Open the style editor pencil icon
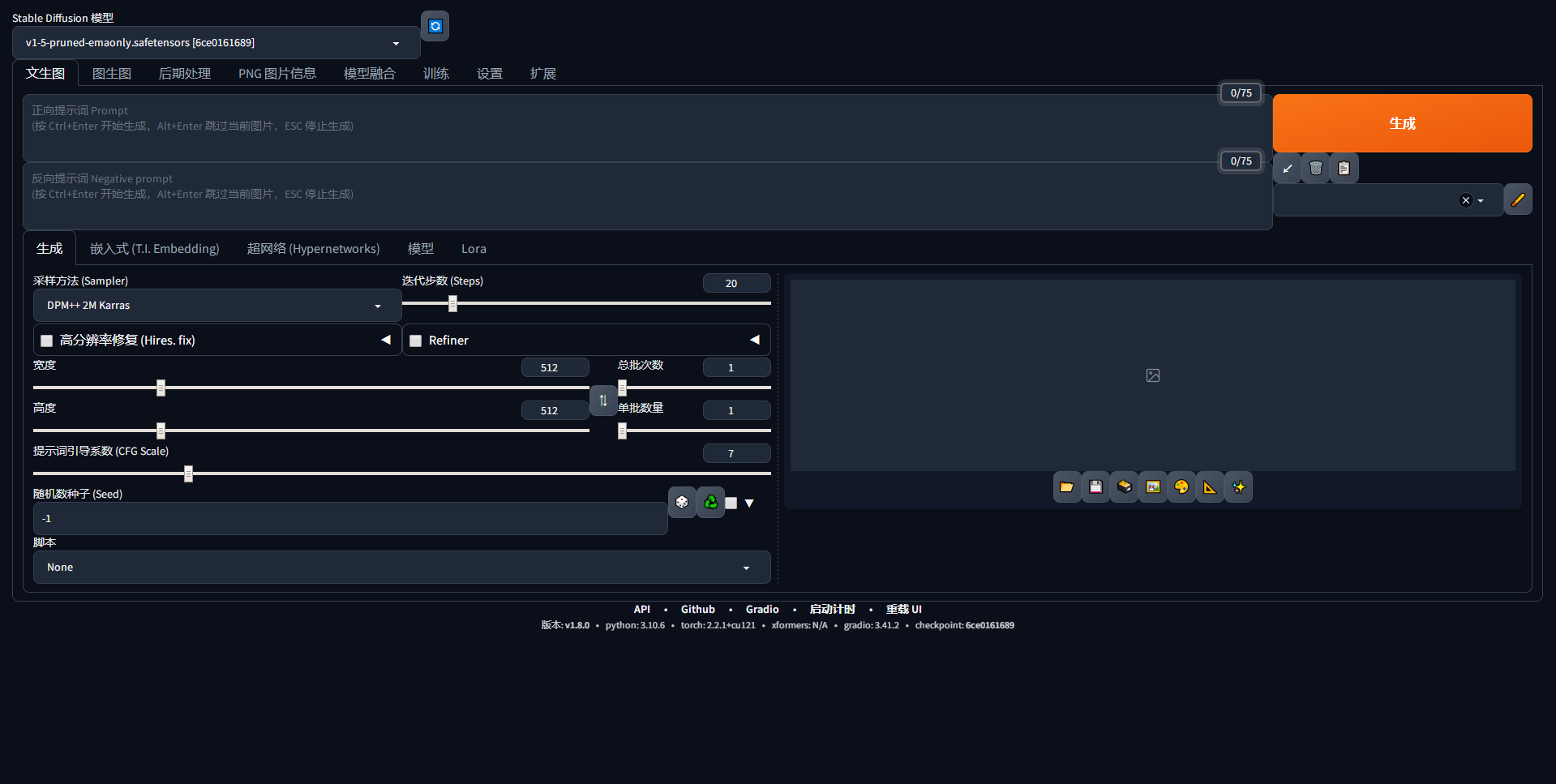 [x=1518, y=199]
